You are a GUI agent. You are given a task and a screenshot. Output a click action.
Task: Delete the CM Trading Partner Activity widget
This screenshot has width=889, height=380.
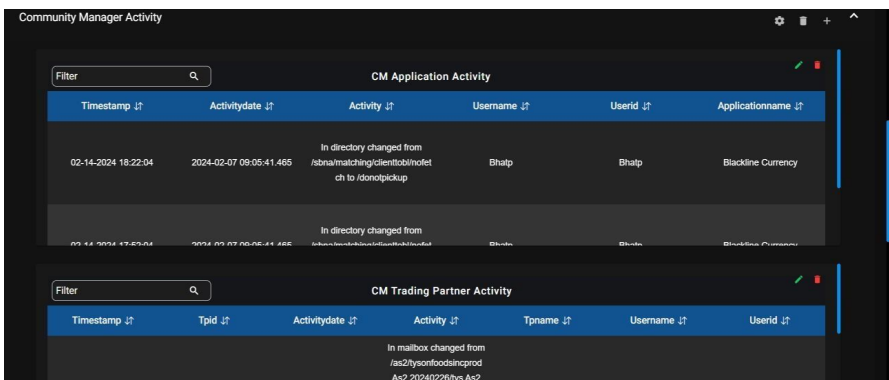click(817, 280)
